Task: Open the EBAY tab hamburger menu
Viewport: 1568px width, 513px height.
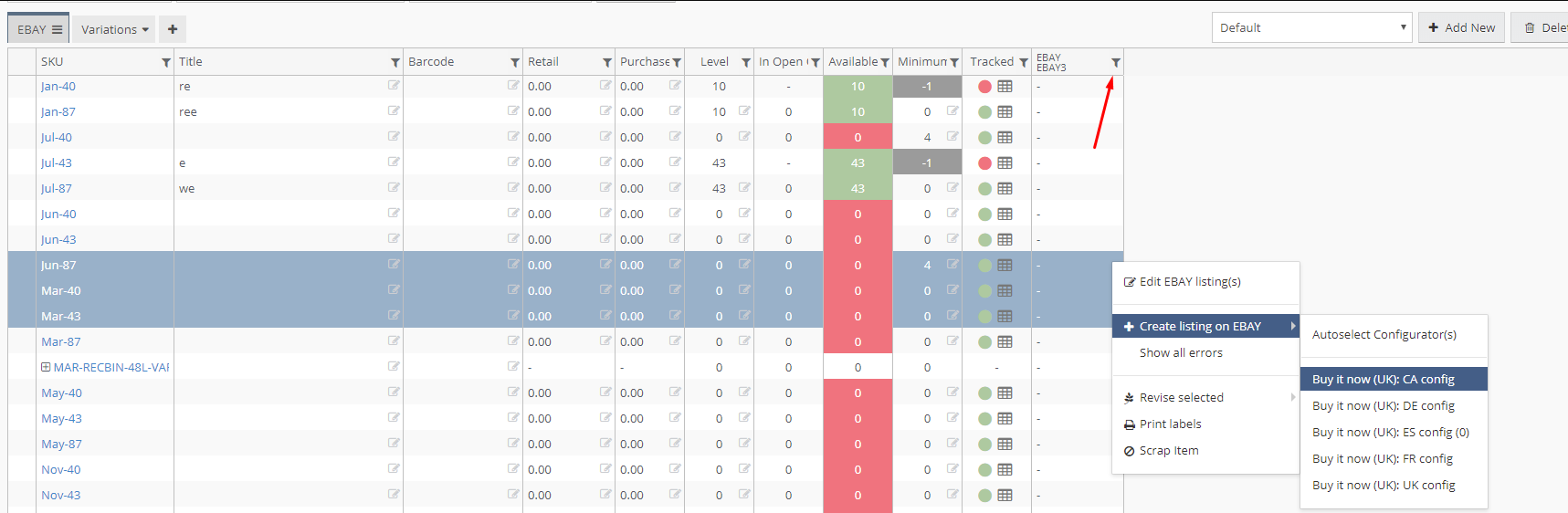Action: pyautogui.click(x=57, y=29)
